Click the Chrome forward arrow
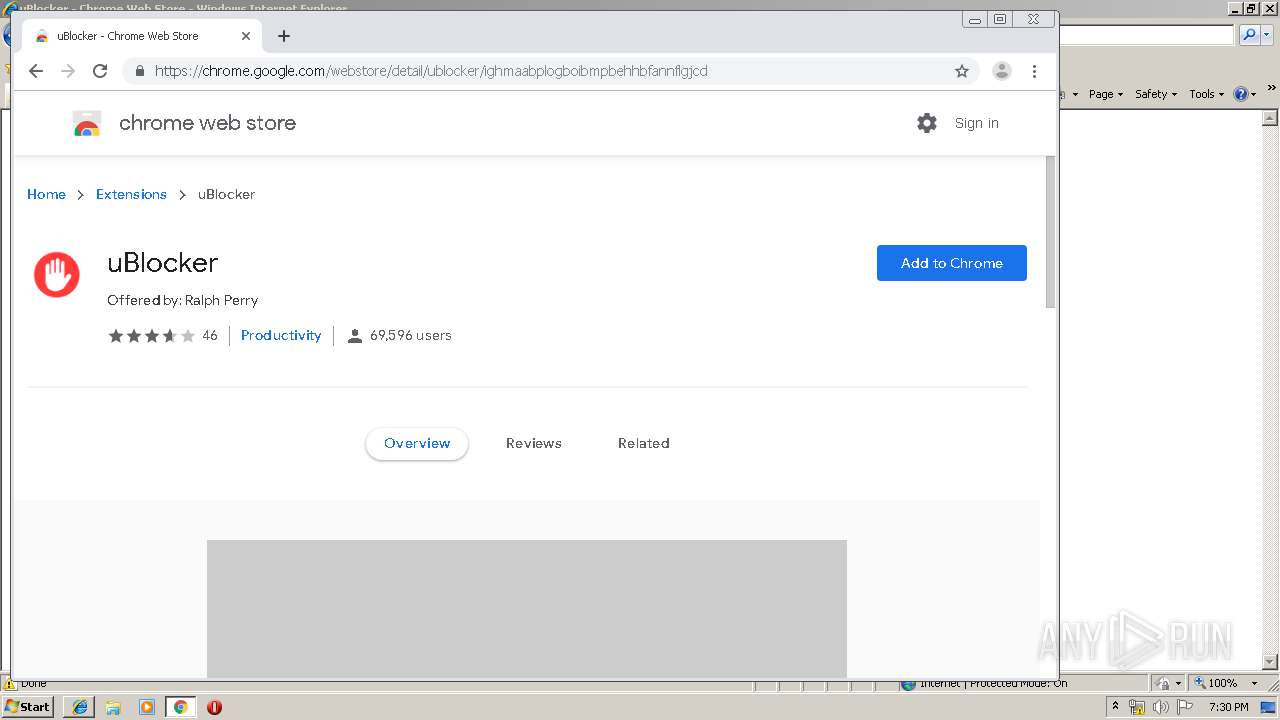1280x720 pixels. (x=68, y=71)
